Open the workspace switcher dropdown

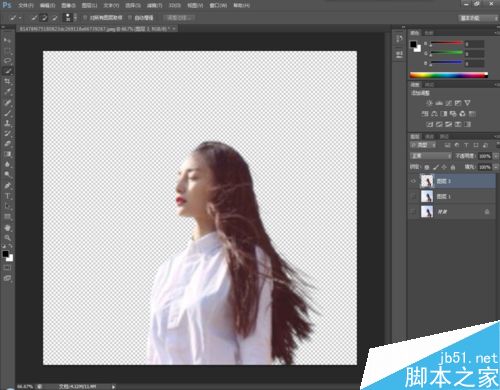479,18
